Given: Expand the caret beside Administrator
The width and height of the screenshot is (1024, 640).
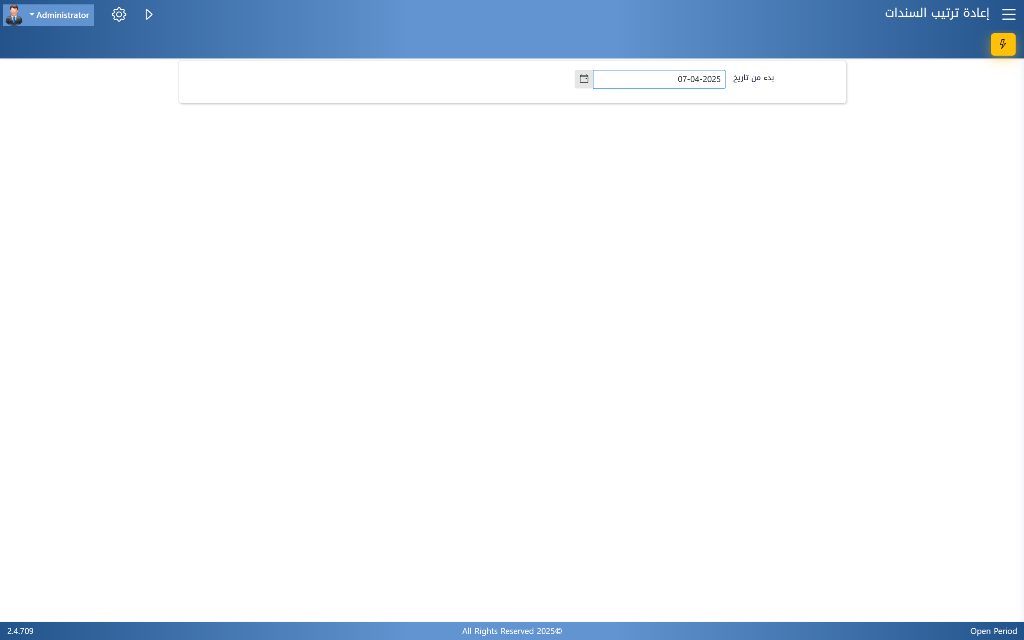Looking at the screenshot, I should click(32, 15).
